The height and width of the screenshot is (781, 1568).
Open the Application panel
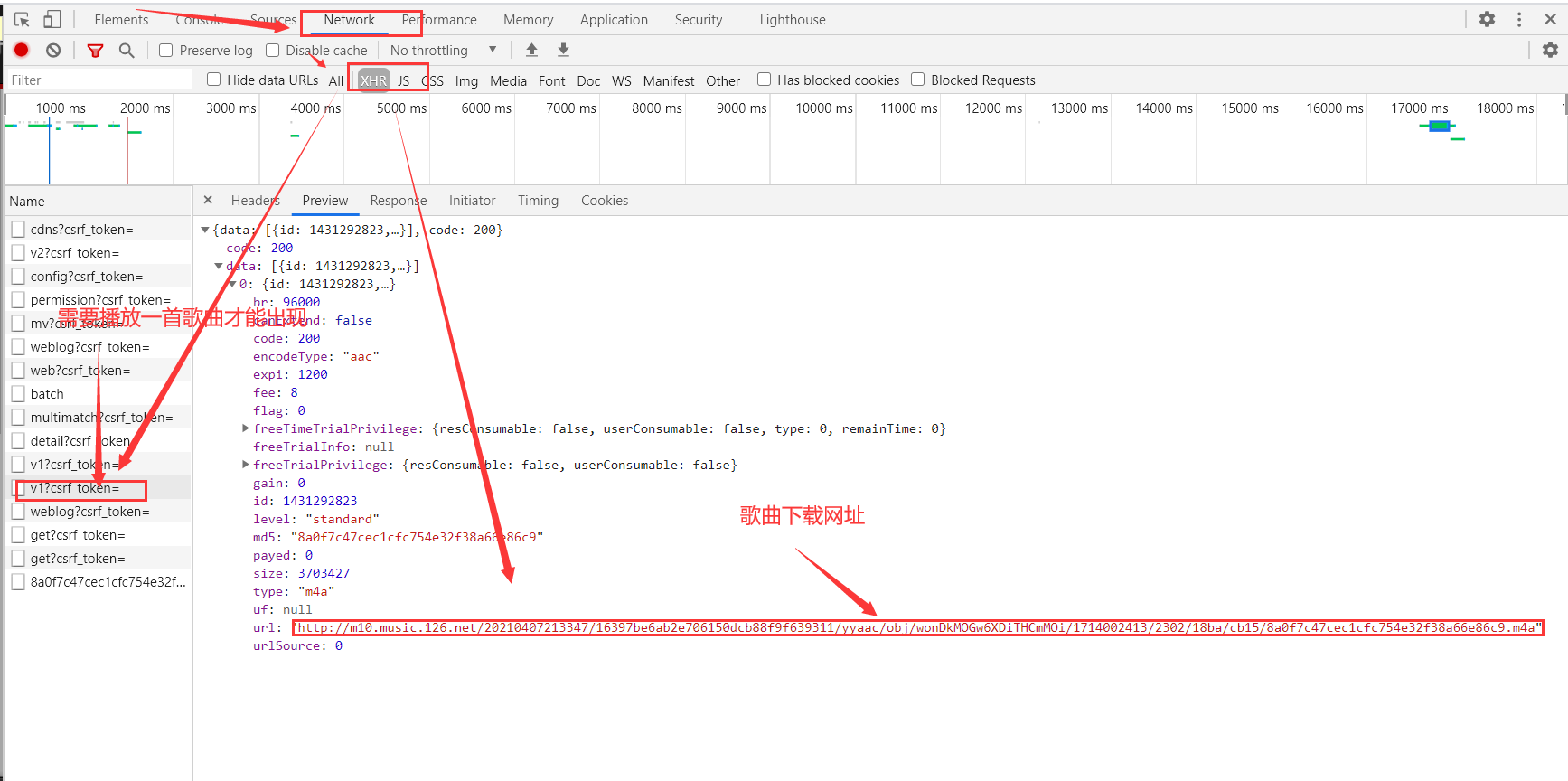tap(614, 20)
